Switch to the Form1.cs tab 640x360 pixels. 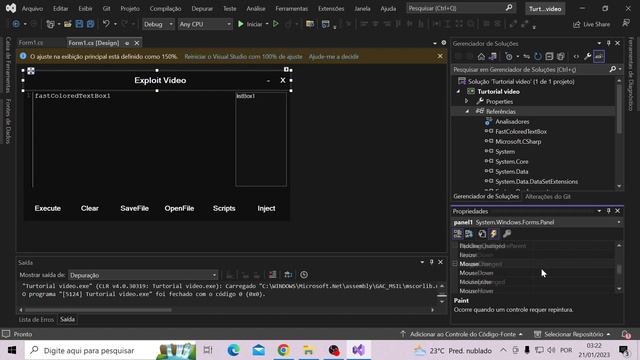[31, 42]
